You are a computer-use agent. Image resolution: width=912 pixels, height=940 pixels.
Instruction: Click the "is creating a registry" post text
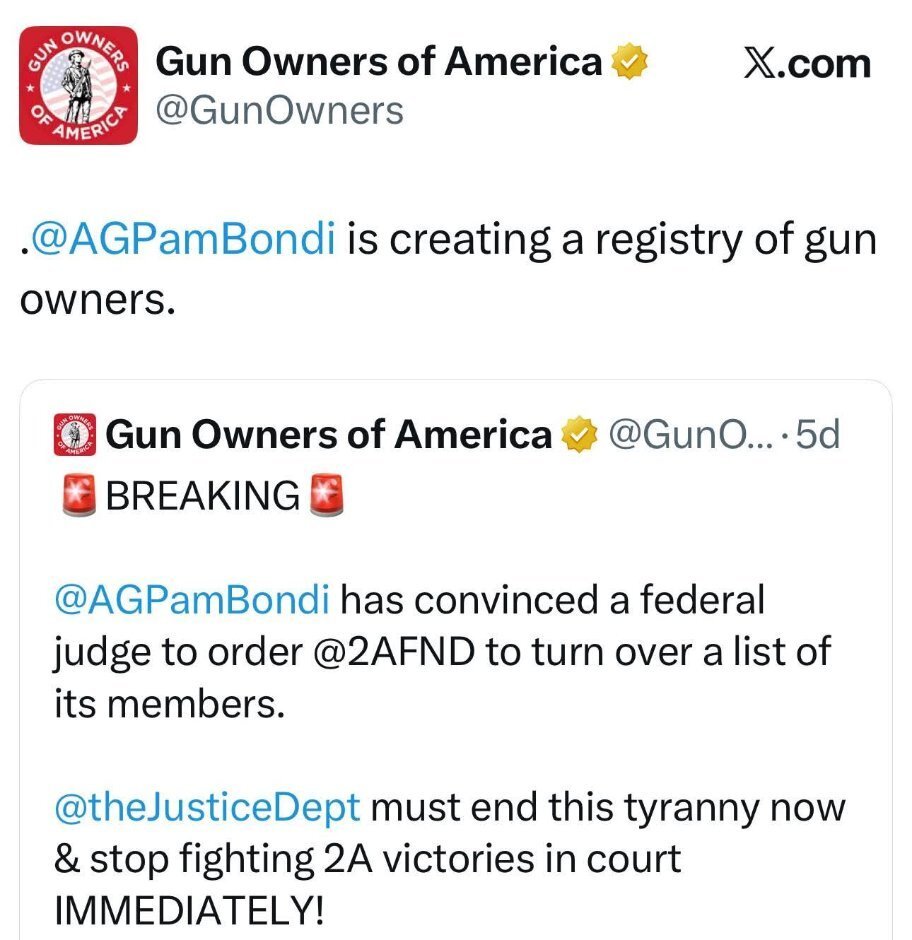pyautogui.click(x=560, y=242)
